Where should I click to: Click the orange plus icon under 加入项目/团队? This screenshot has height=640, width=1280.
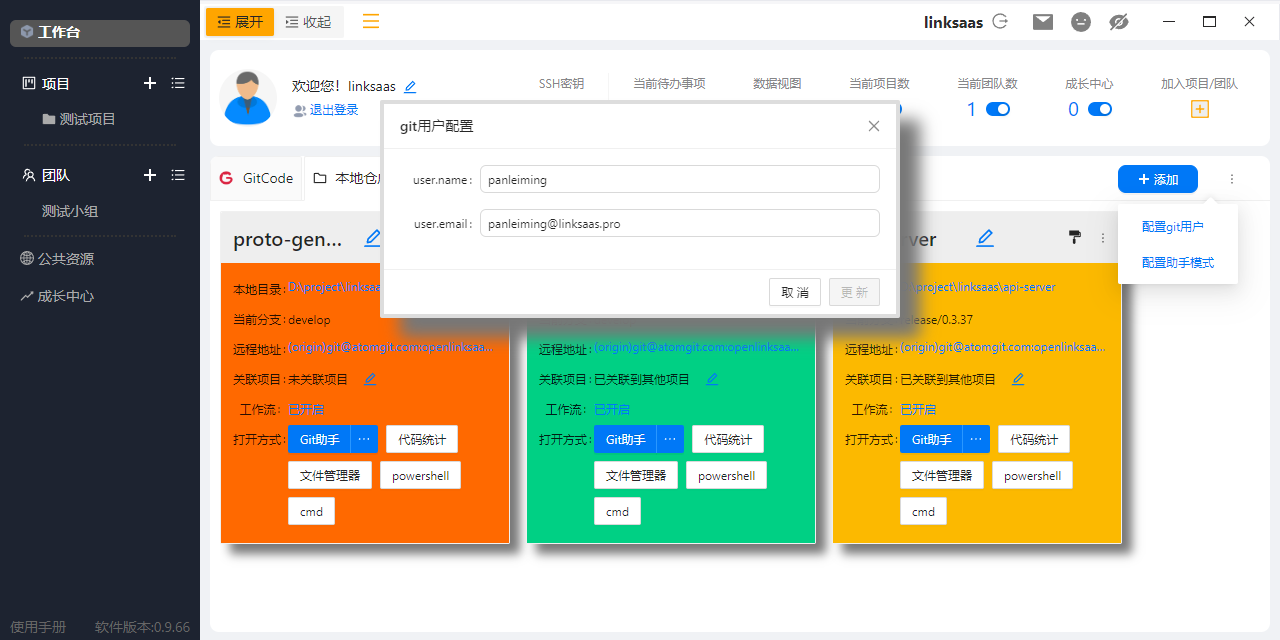click(x=1200, y=109)
